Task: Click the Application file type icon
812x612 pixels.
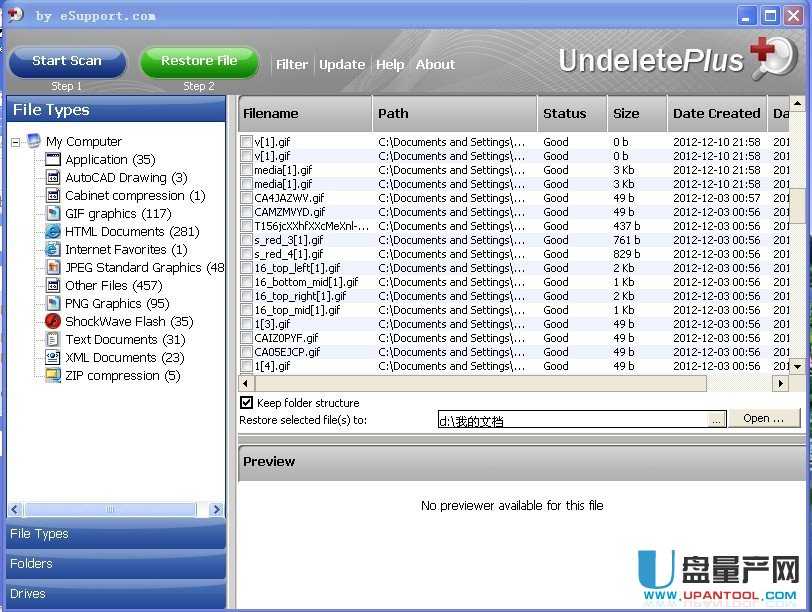Action: 53,159
